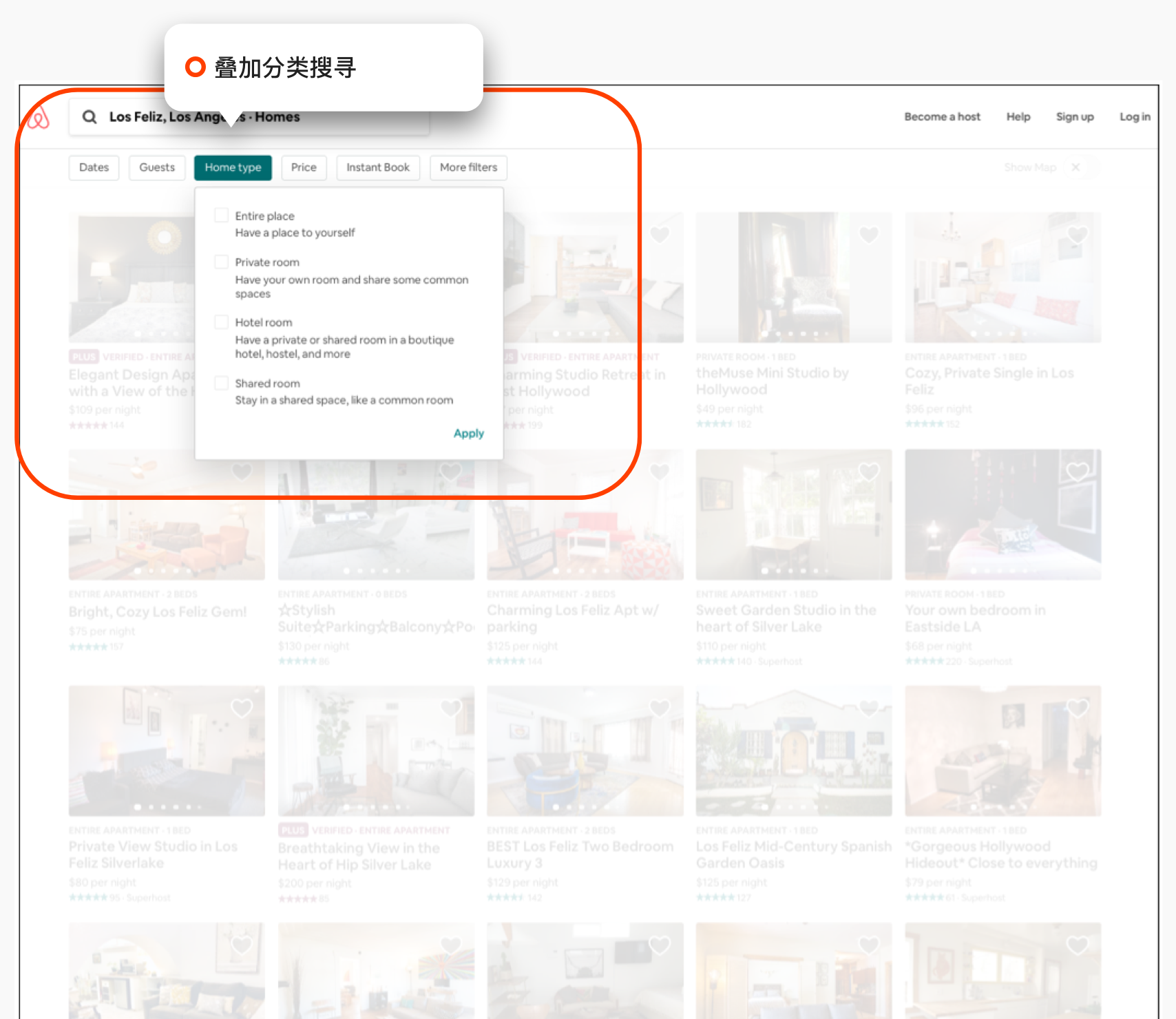Viewport: 1176px width, 1019px height.
Task: Open 'Gorgeous Hollywood Hideout' listing title
Action: tap(1001, 854)
